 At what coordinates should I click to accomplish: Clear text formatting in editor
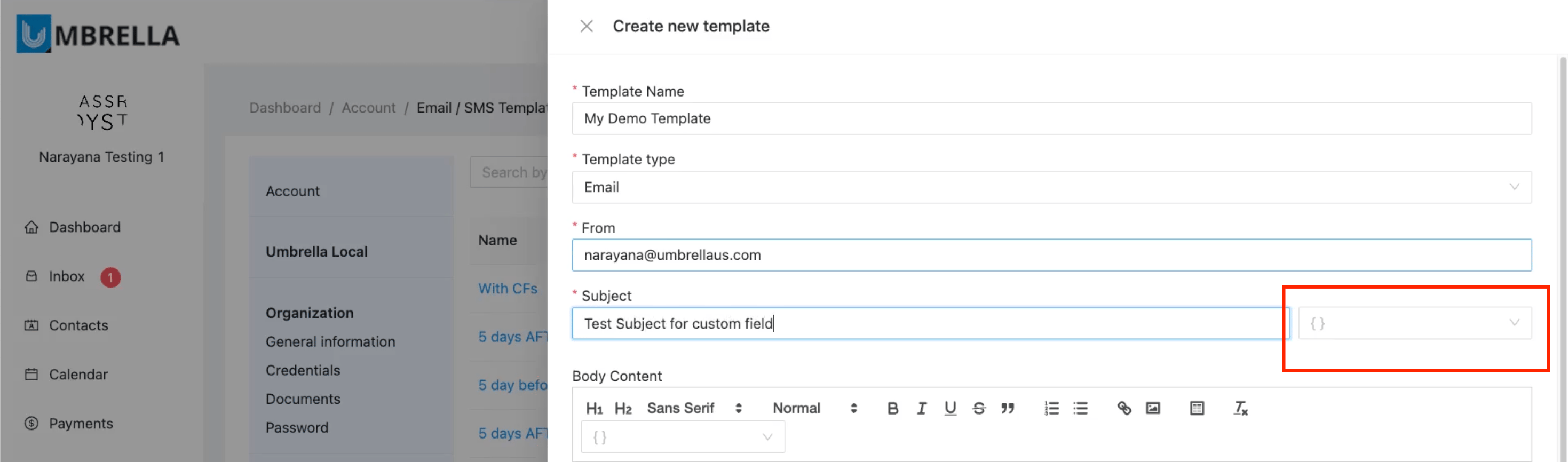pyautogui.click(x=1240, y=409)
